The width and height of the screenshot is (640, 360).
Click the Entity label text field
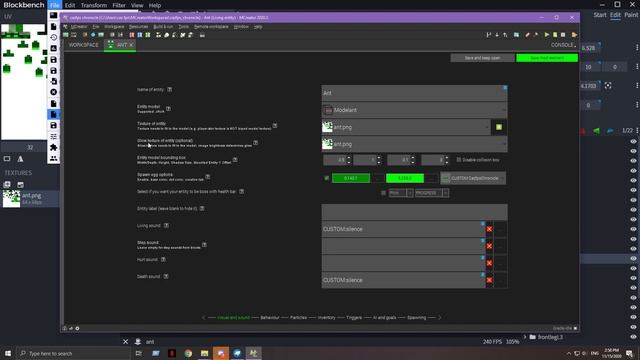point(414,212)
